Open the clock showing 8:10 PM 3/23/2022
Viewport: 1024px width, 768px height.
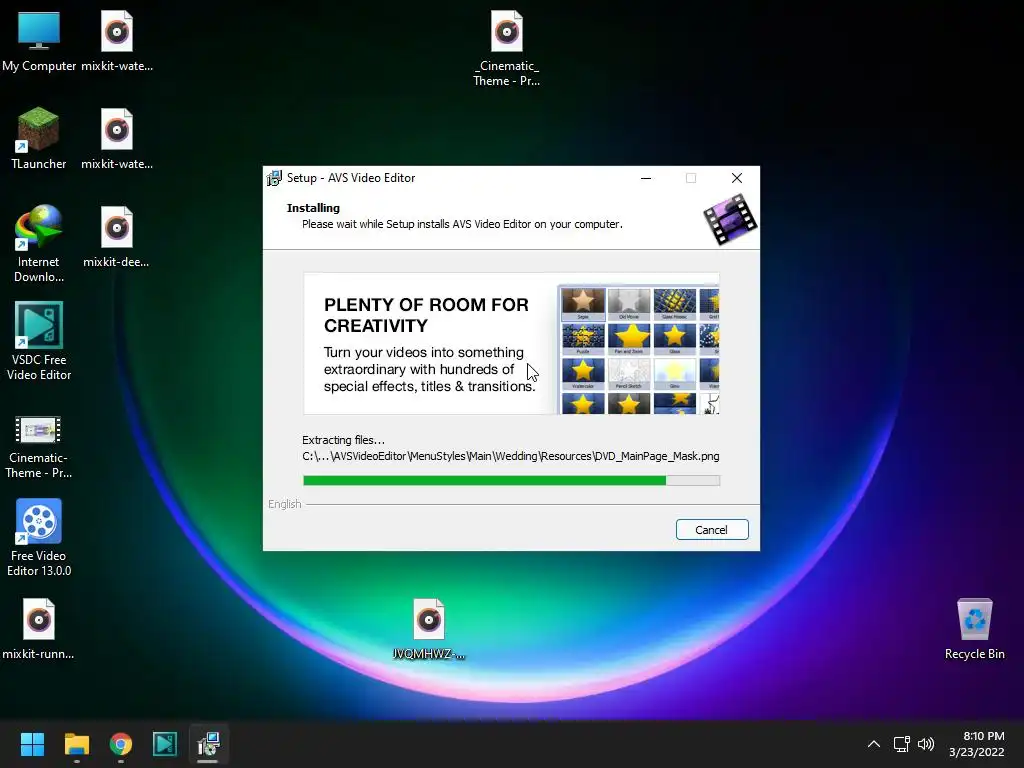[x=977, y=744]
